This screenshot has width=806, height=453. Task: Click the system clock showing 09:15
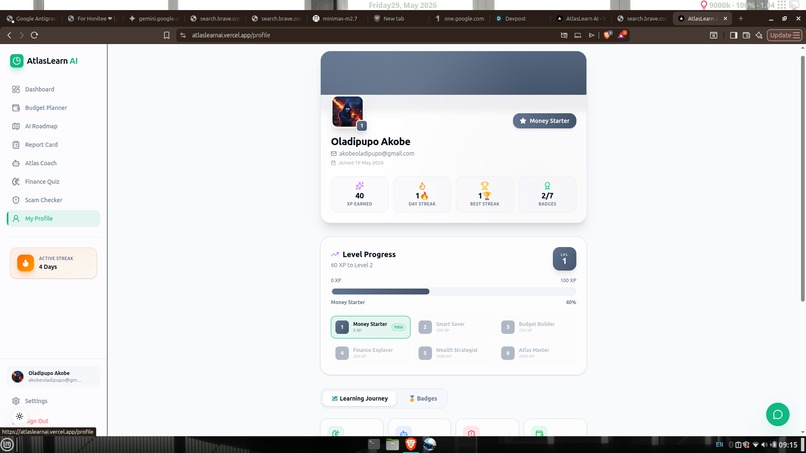787,445
